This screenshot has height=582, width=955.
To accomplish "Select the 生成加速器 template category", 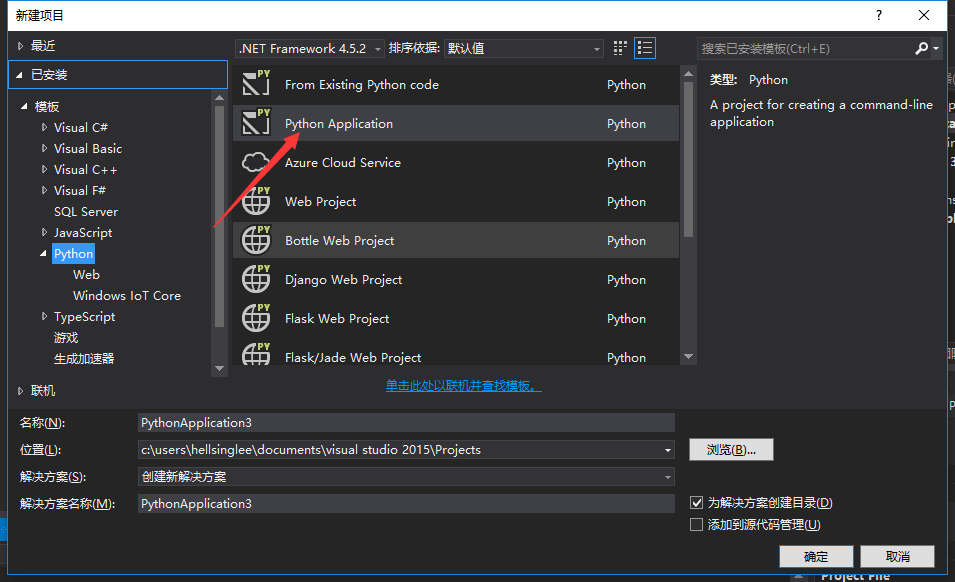I will 84,359.
